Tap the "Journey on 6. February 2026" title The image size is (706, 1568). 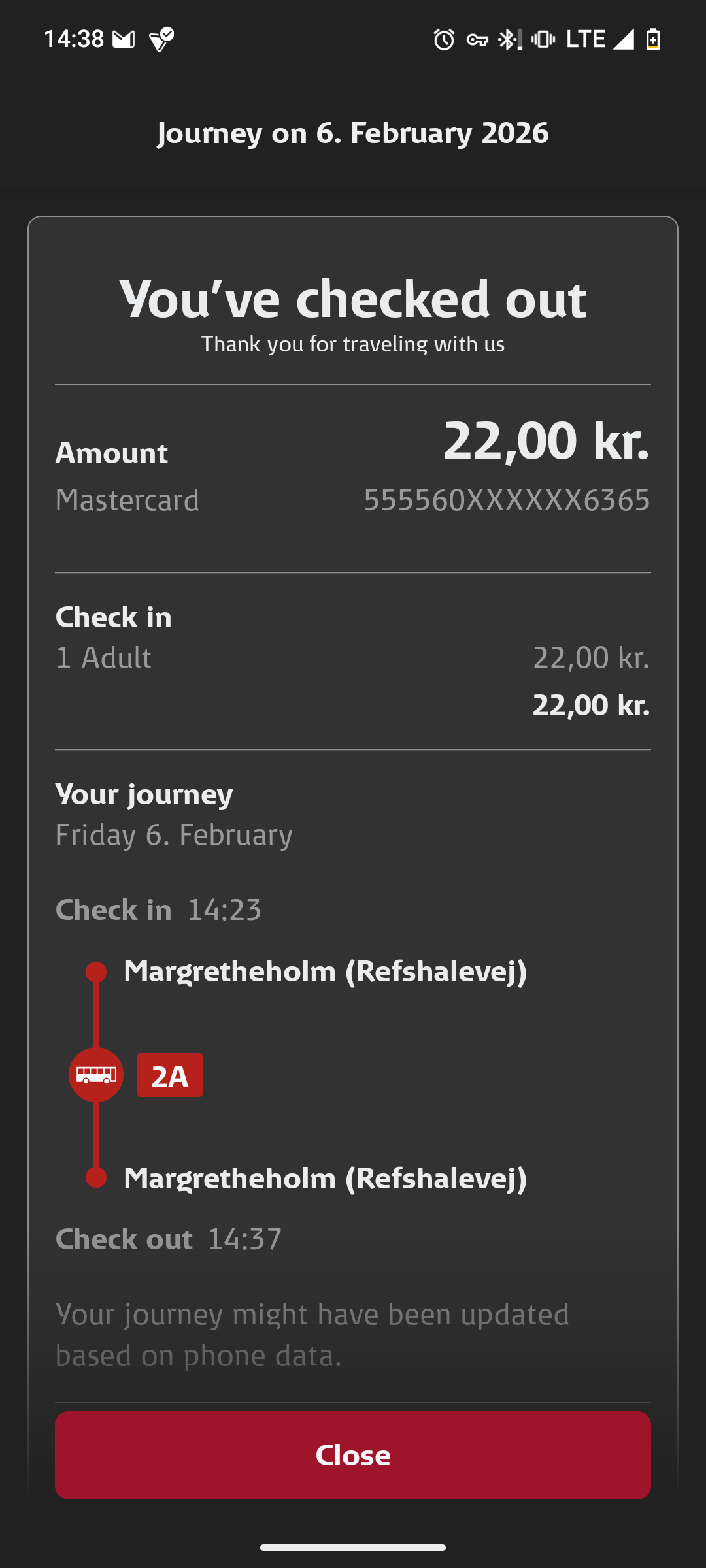[x=353, y=133]
